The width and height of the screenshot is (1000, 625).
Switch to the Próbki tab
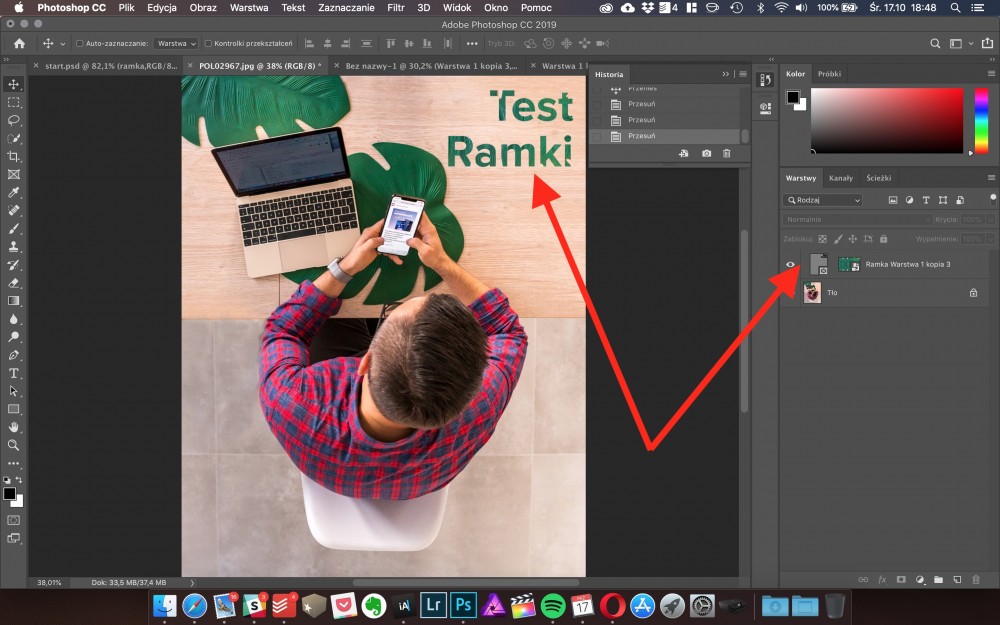click(829, 74)
